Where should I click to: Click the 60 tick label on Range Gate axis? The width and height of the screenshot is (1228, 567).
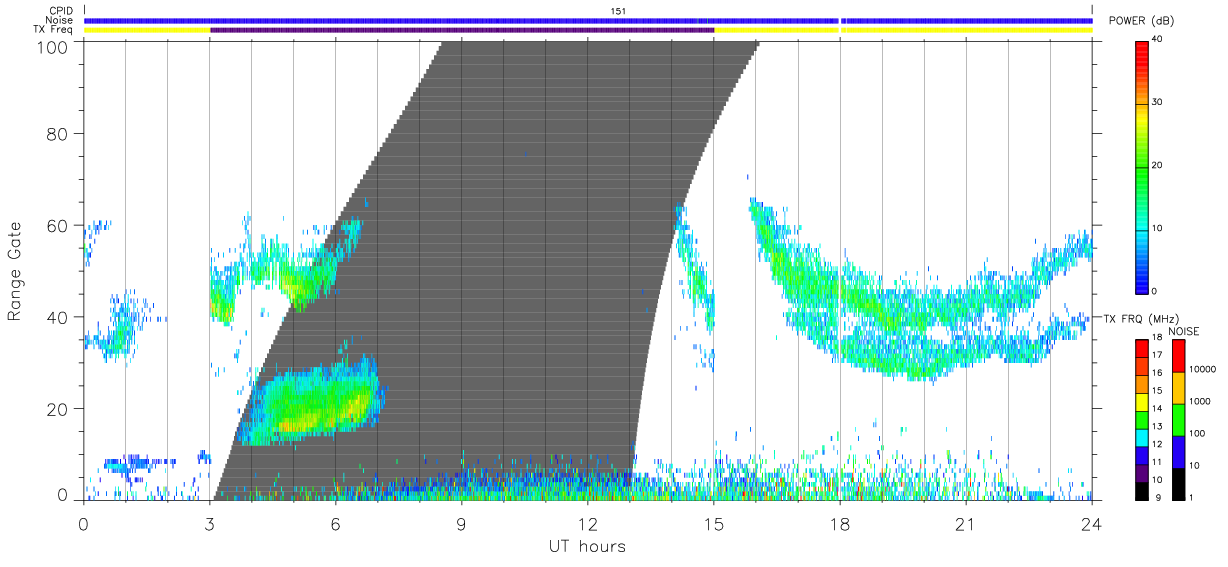coord(58,225)
